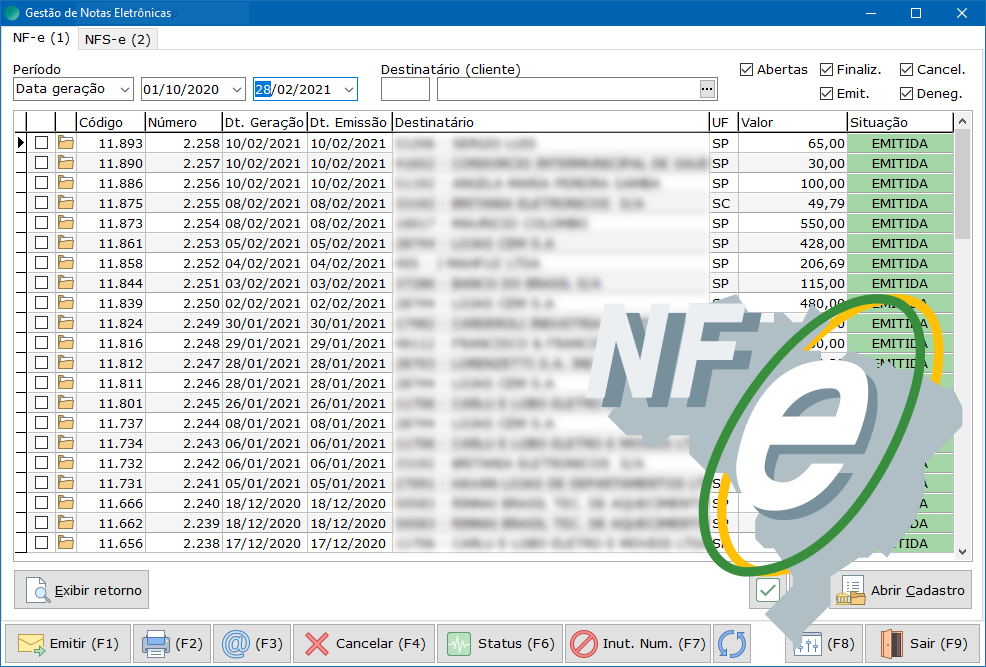Open the folder icon for código 11.893

point(66,143)
